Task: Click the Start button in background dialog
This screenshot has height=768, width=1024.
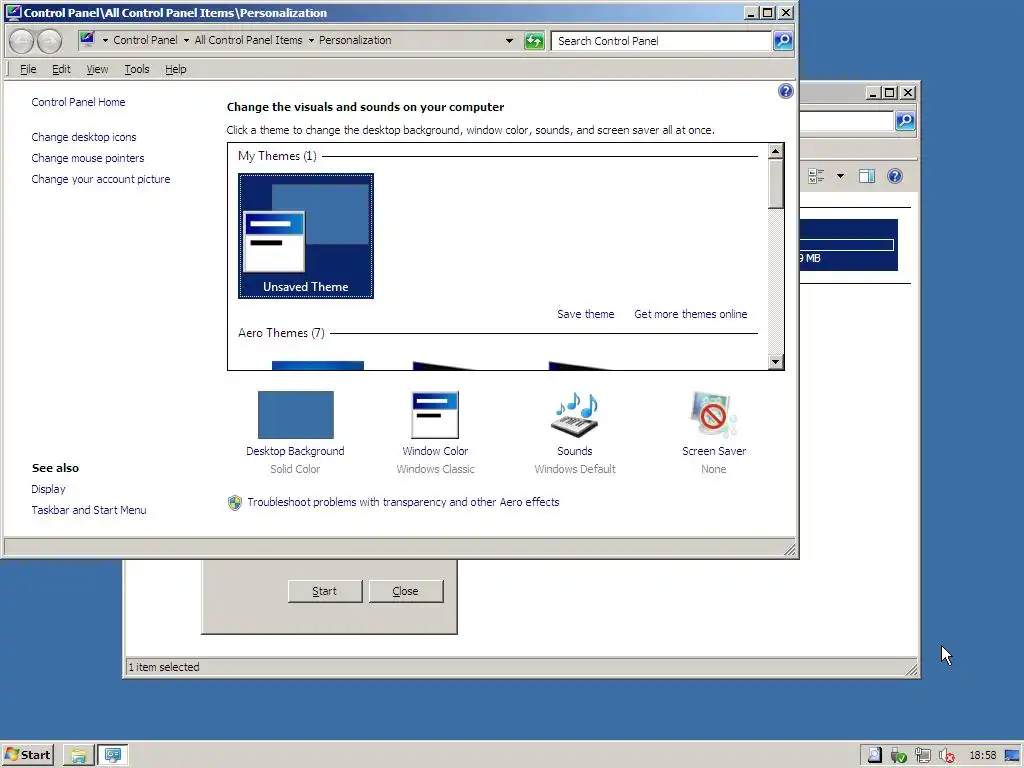Action: (325, 591)
